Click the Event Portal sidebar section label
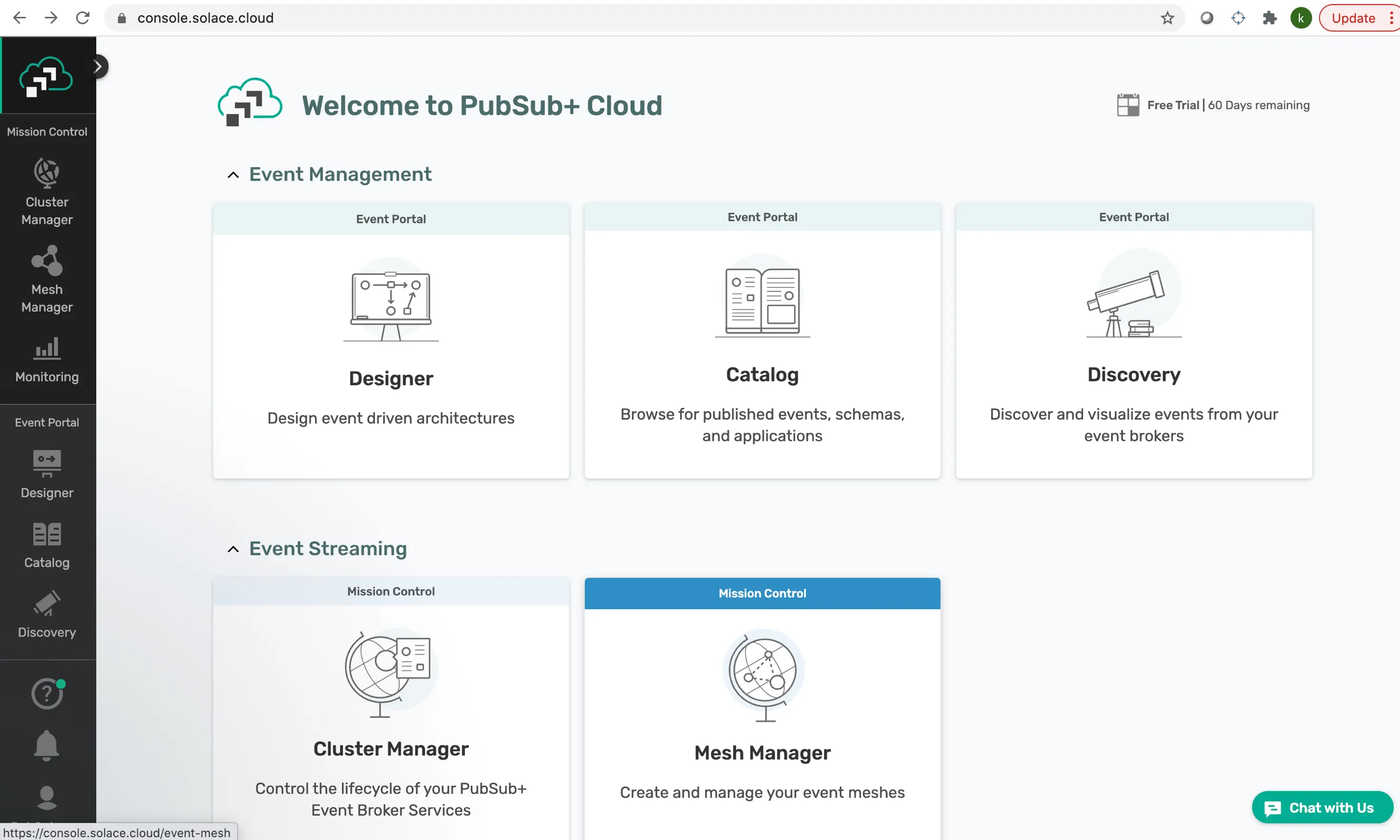 coord(47,422)
